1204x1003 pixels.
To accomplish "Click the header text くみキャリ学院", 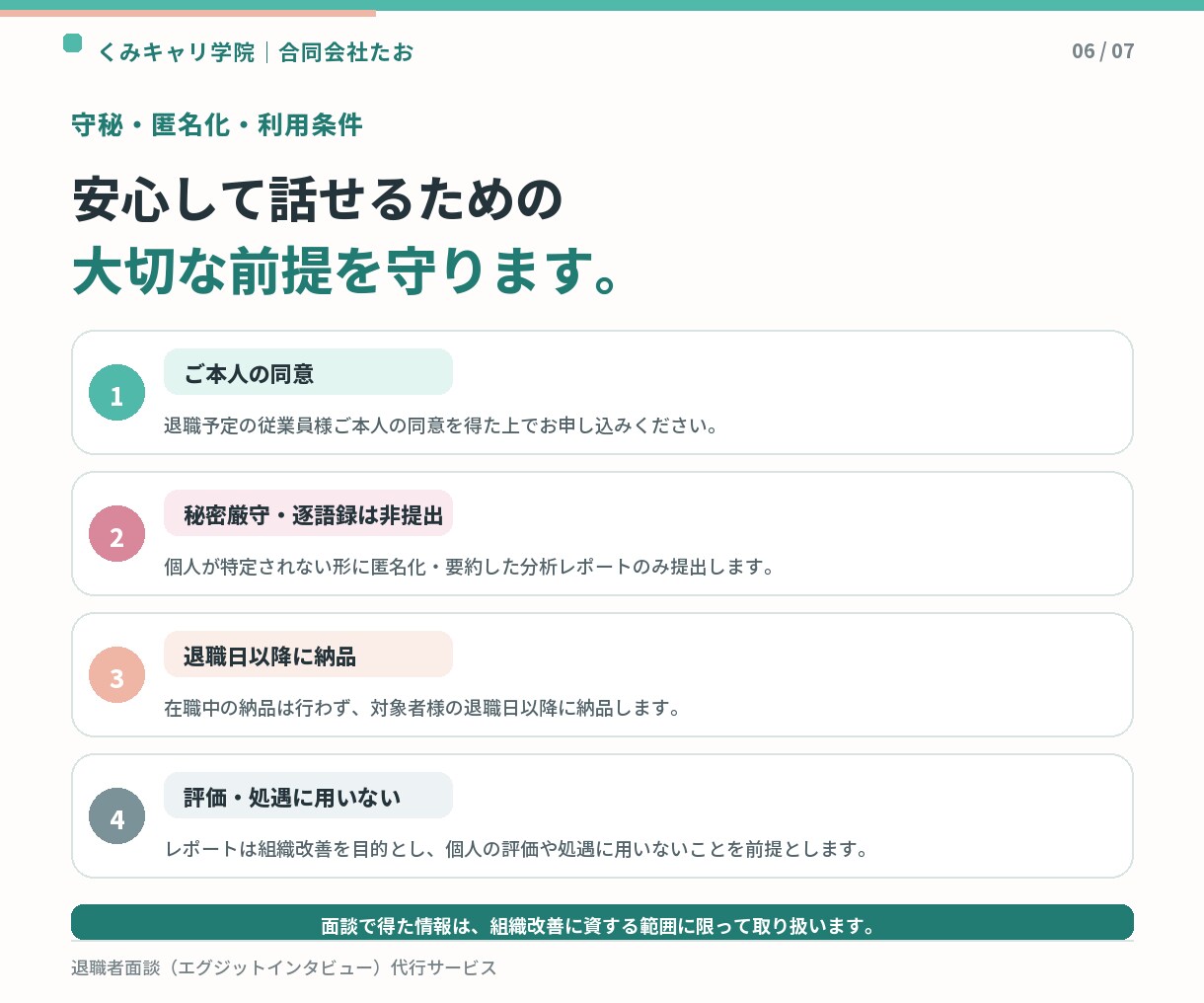I will click(177, 52).
